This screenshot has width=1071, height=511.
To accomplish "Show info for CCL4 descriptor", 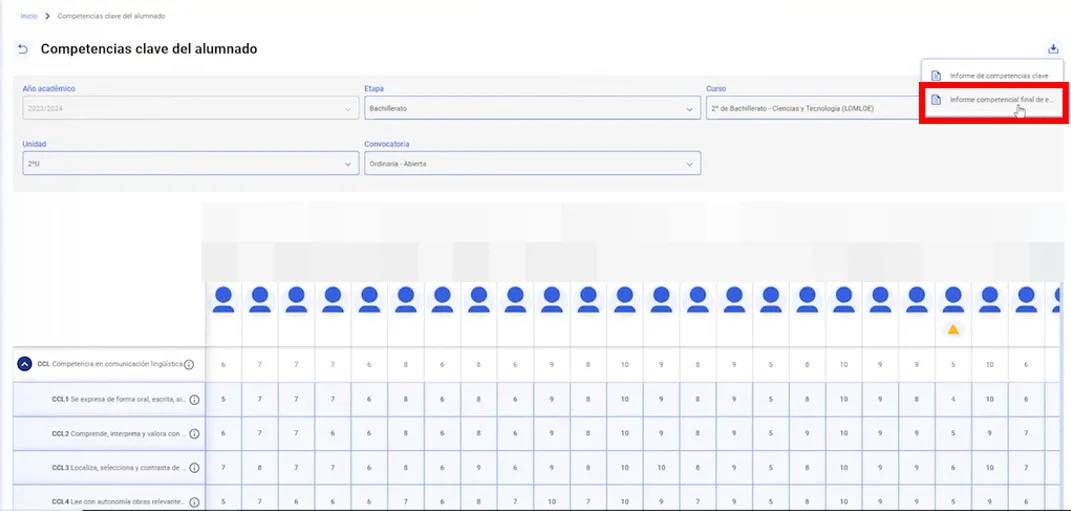I will [194, 502].
